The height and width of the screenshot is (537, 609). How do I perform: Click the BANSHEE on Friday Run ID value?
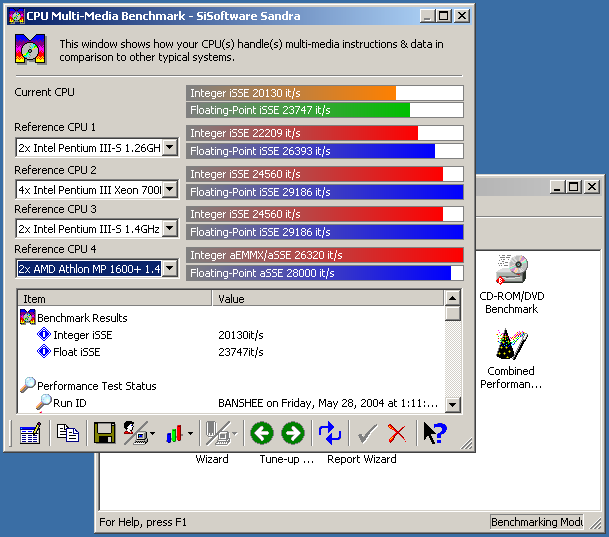coord(328,403)
